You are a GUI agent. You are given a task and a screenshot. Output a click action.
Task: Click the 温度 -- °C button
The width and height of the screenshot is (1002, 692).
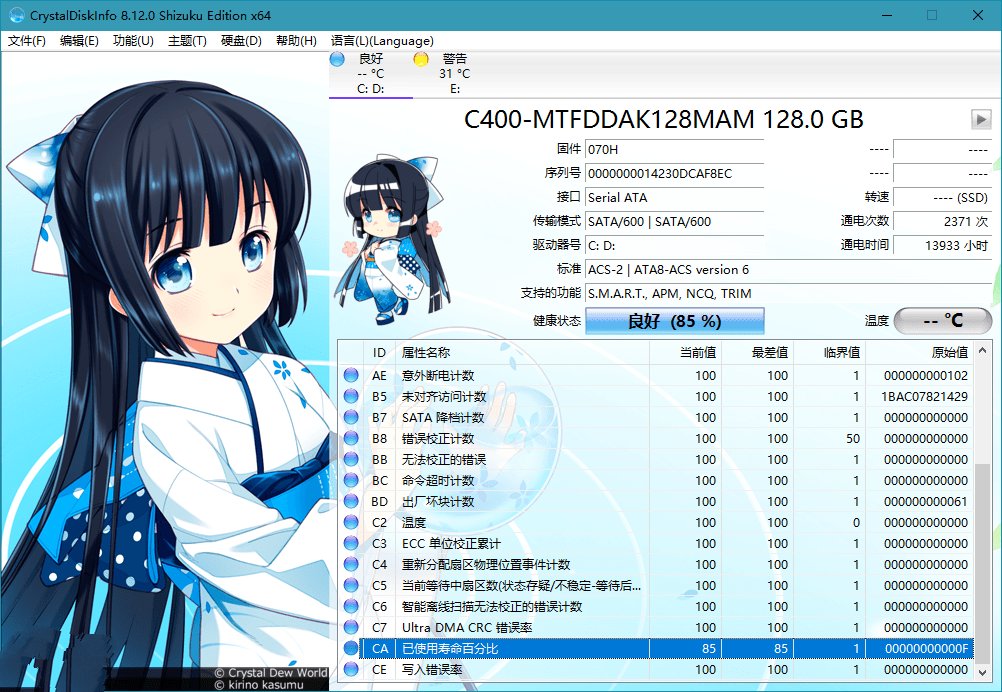tap(941, 321)
